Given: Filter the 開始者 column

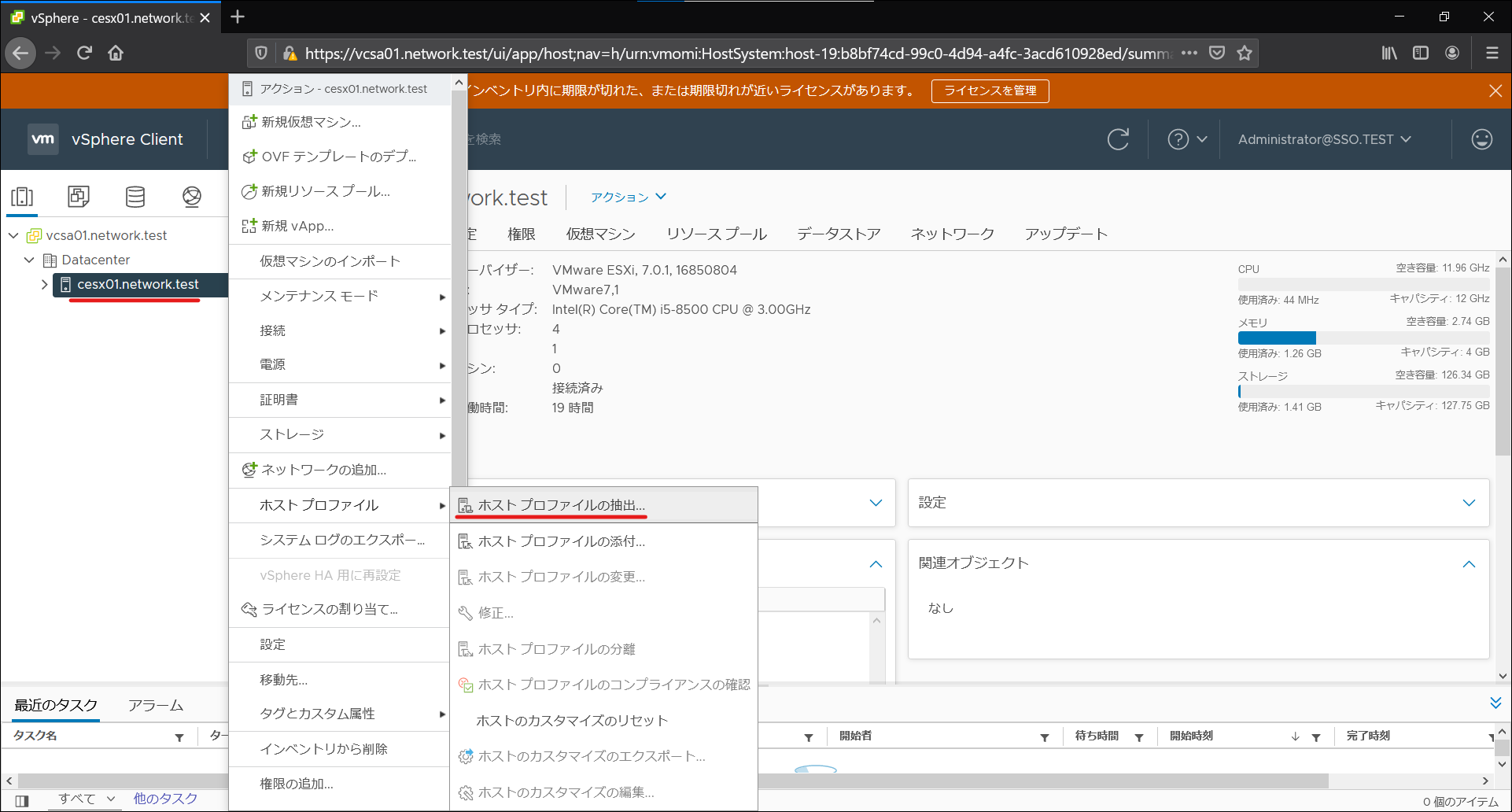Looking at the screenshot, I should point(1044,737).
